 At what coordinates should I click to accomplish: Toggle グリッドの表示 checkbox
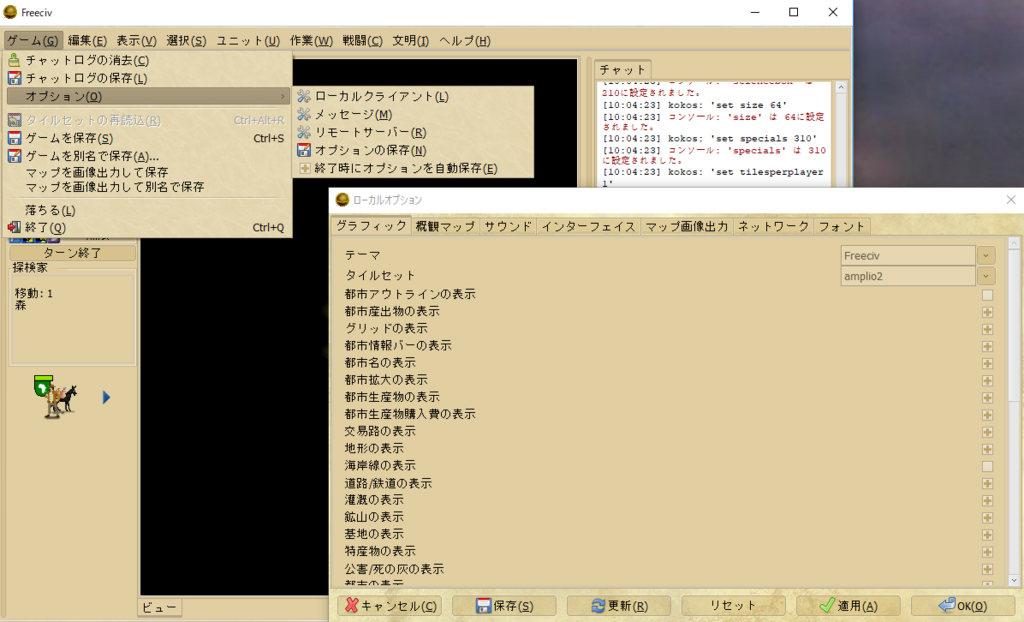click(987, 329)
